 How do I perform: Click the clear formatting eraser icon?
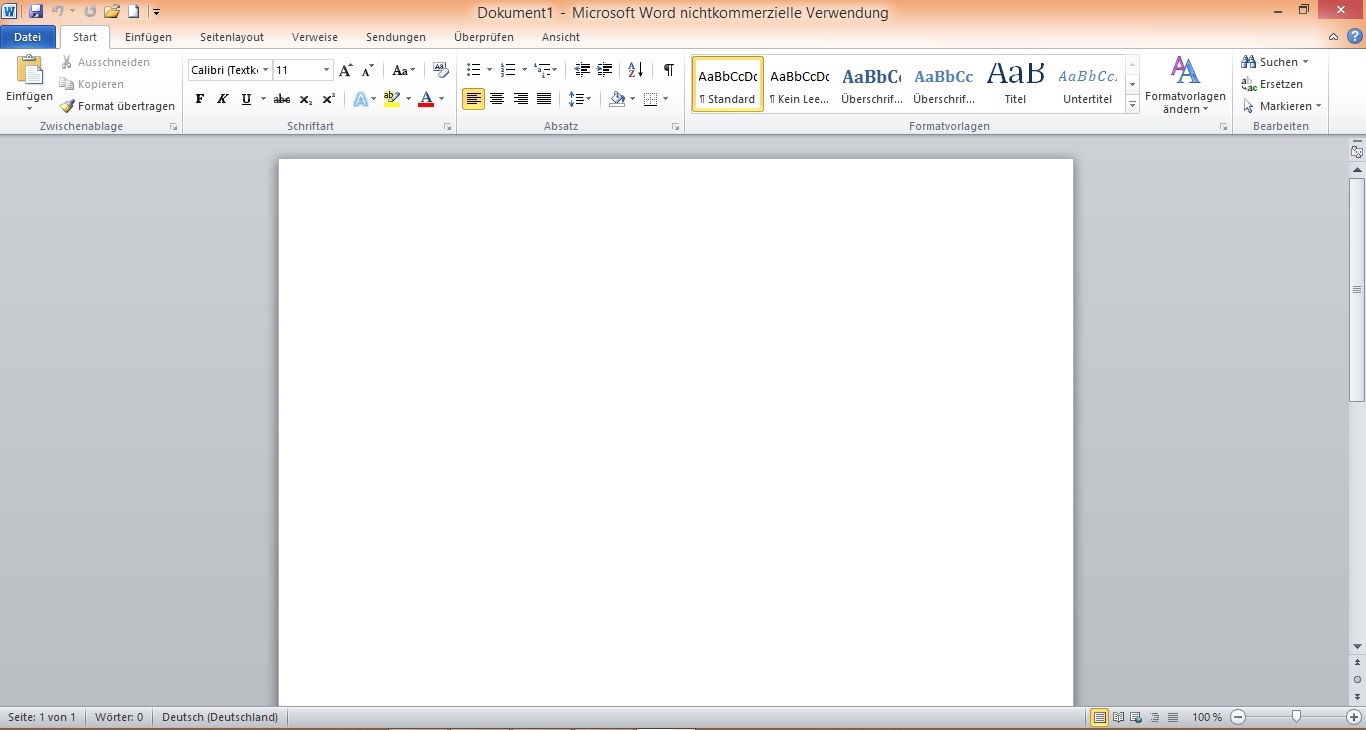(x=441, y=70)
